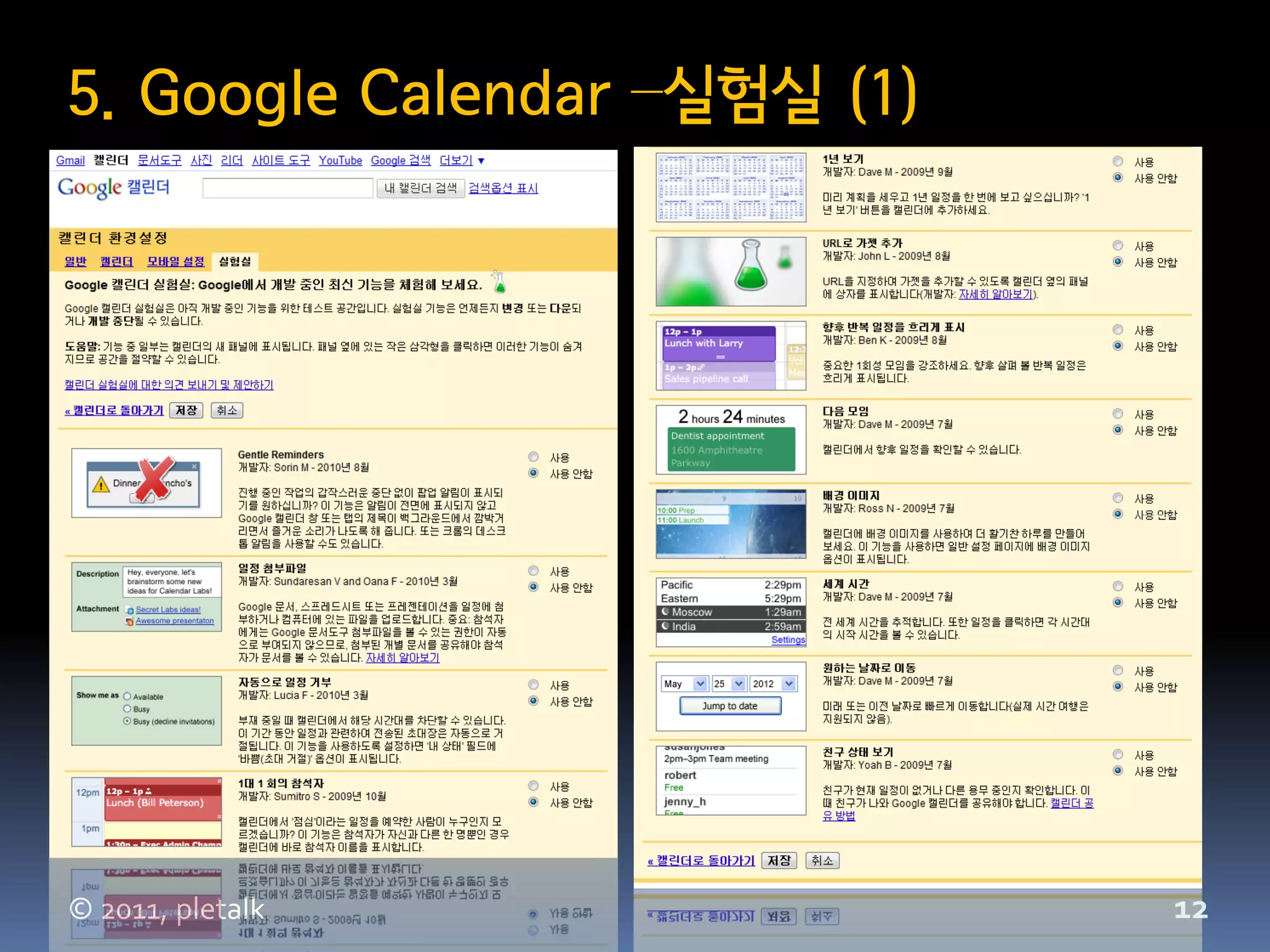
Task: Select 사용 안함 for 일정 첨부파일
Action: pos(533,587)
